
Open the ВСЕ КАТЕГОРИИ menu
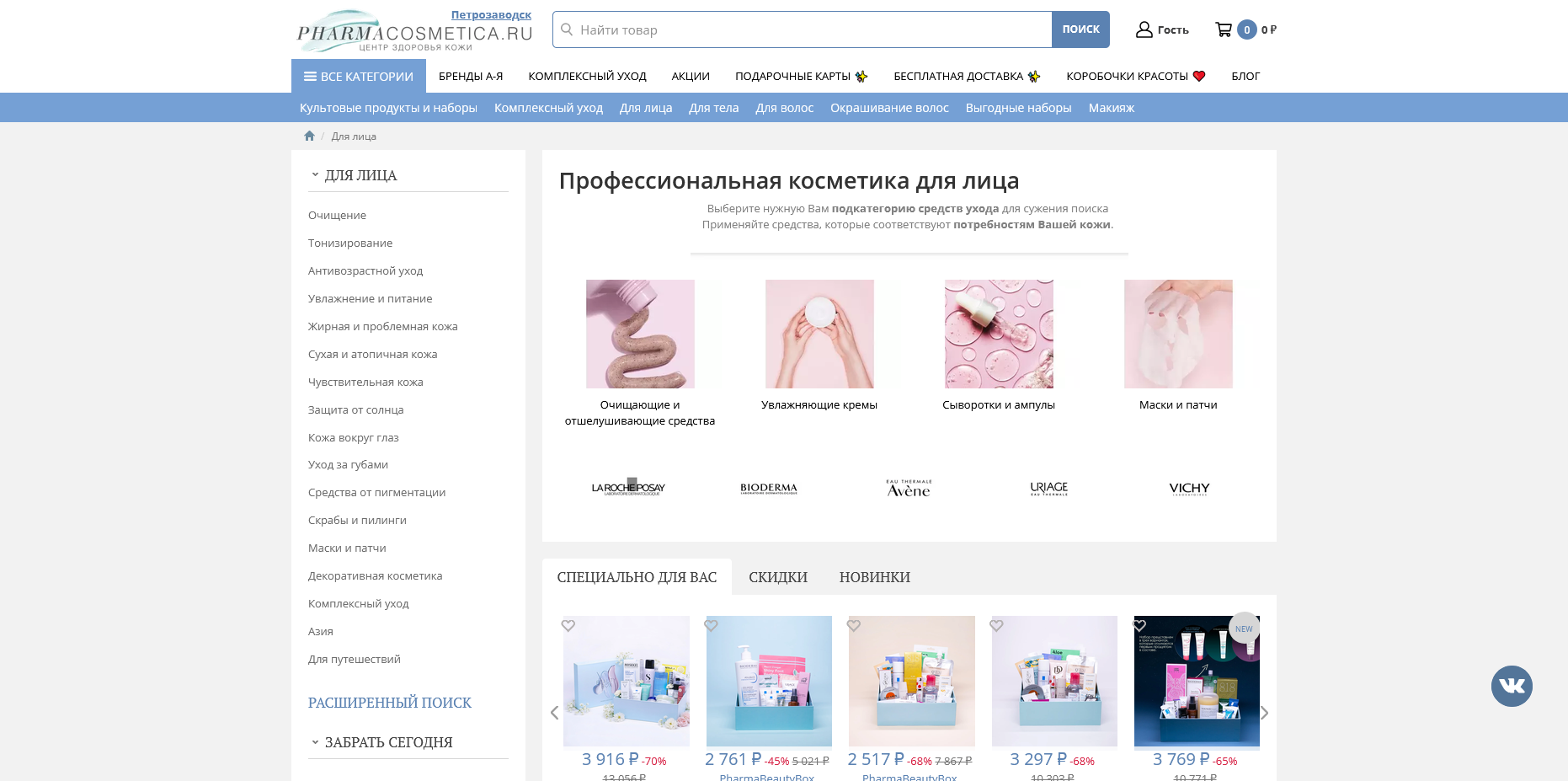tap(359, 76)
